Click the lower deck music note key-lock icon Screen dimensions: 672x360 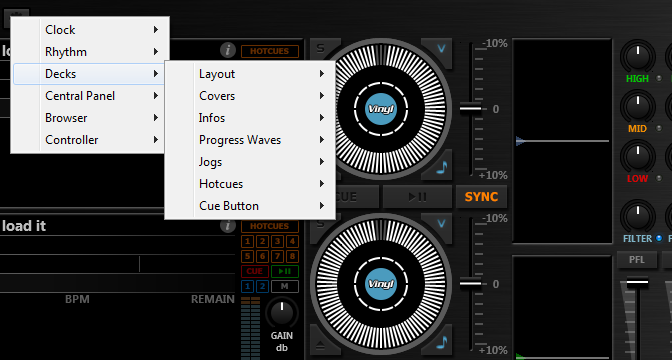(x=441, y=342)
